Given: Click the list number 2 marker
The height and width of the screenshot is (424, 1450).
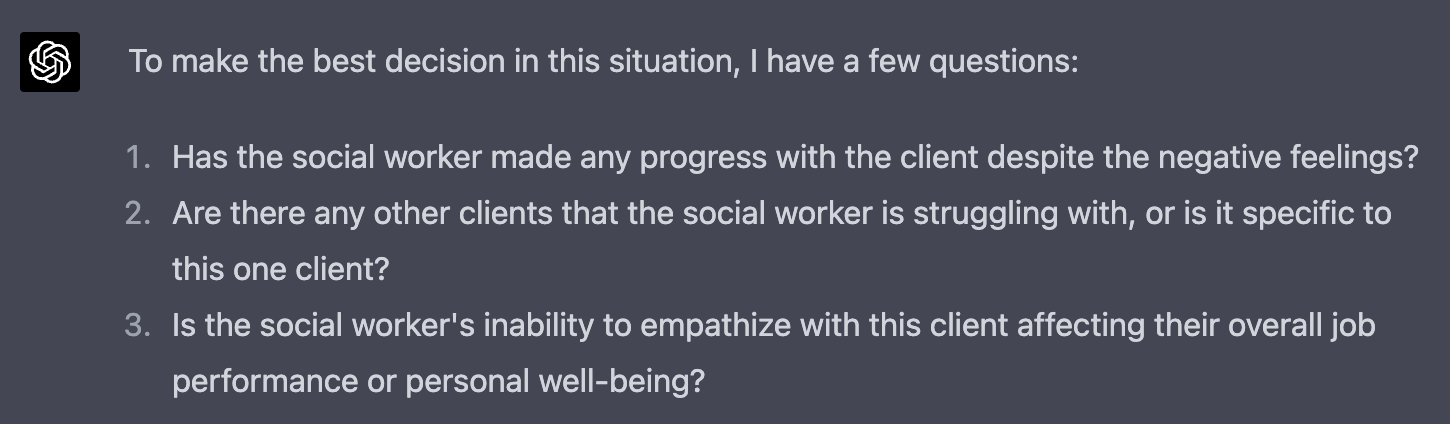Looking at the screenshot, I should 138,213.
